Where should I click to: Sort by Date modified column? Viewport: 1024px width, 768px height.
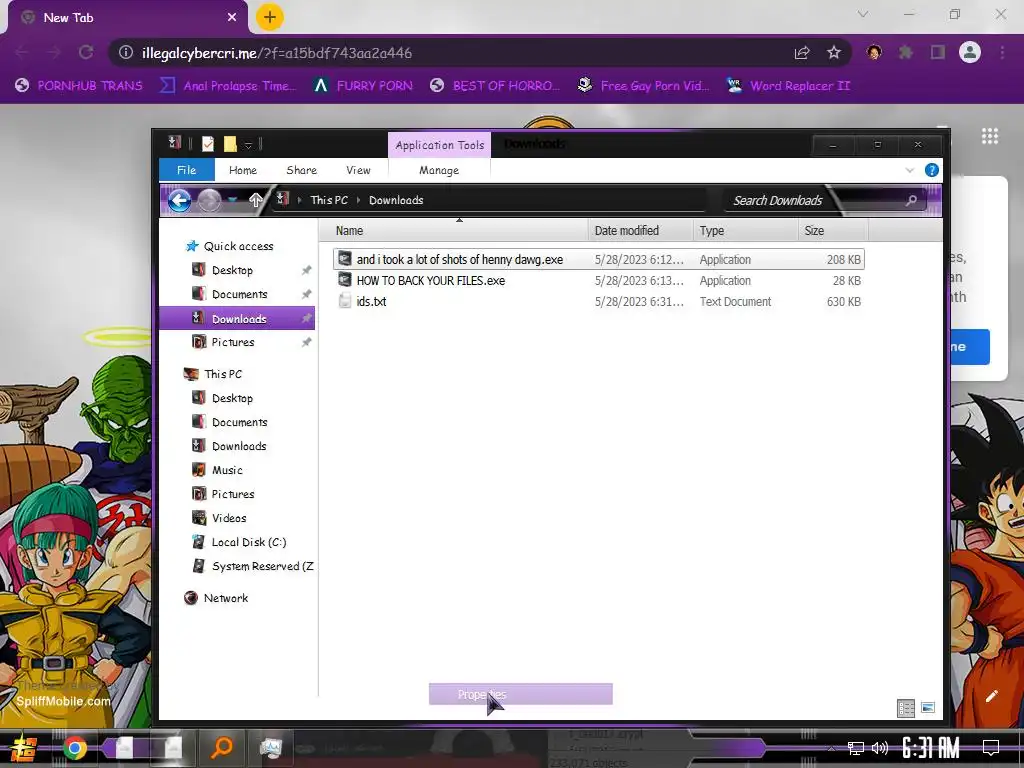click(x=640, y=231)
